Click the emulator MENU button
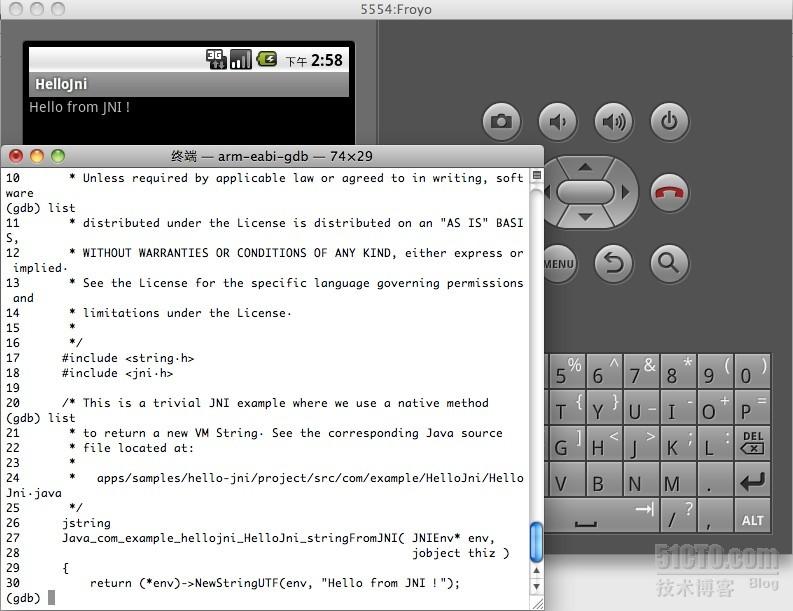 (x=559, y=264)
